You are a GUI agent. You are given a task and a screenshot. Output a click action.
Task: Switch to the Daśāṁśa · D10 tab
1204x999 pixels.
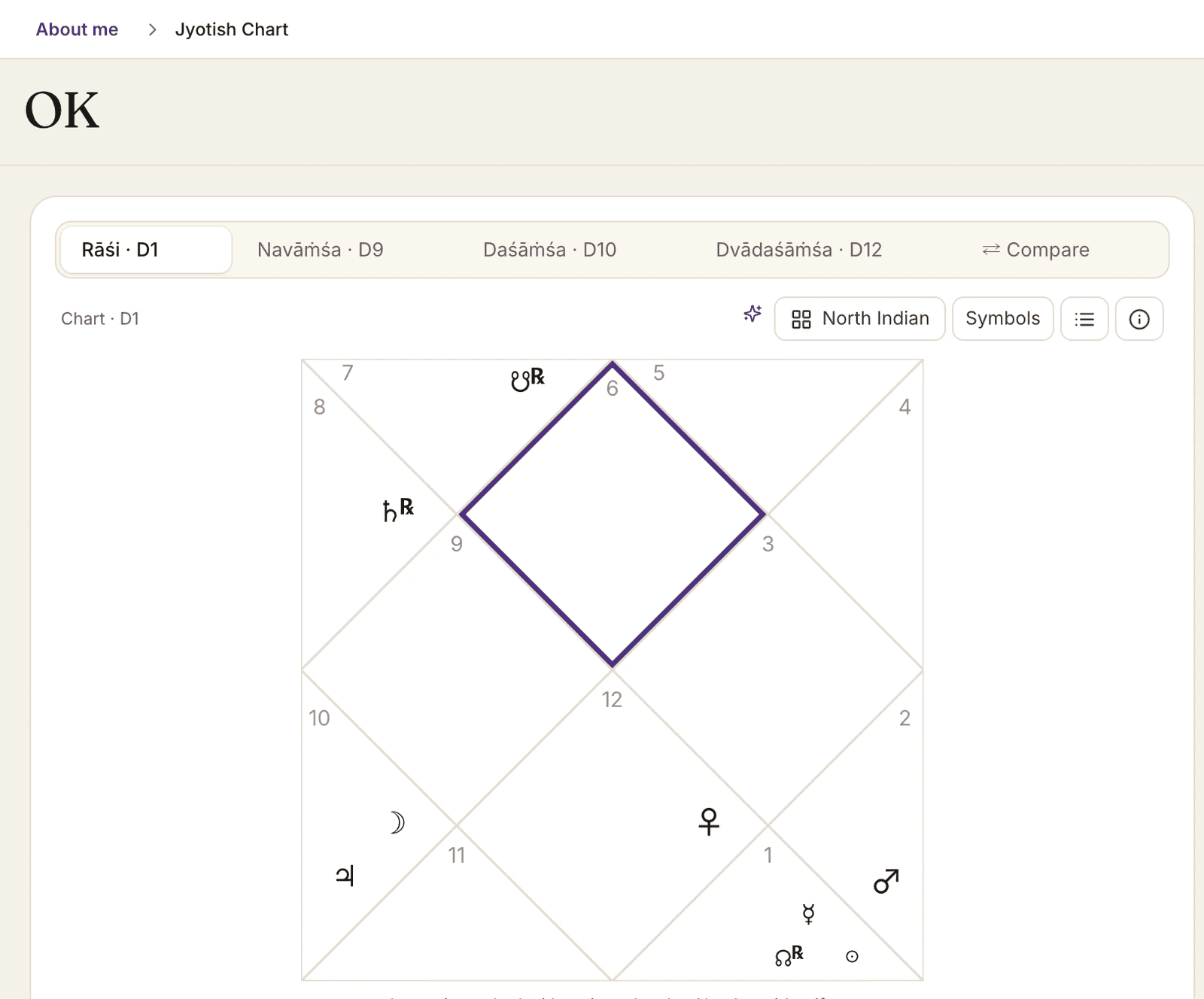(550, 250)
